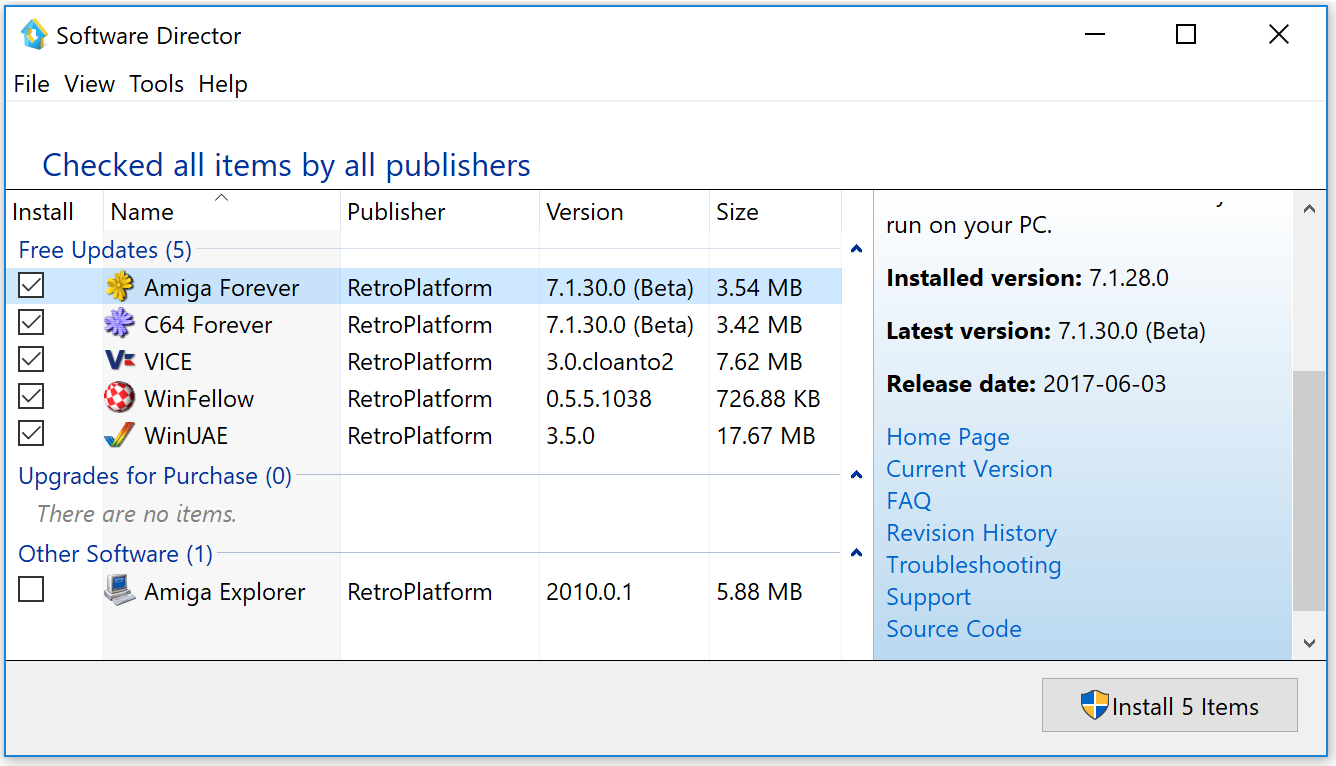
Task: Click the Release date 2017-06-03 text
Action: click(x=1026, y=384)
